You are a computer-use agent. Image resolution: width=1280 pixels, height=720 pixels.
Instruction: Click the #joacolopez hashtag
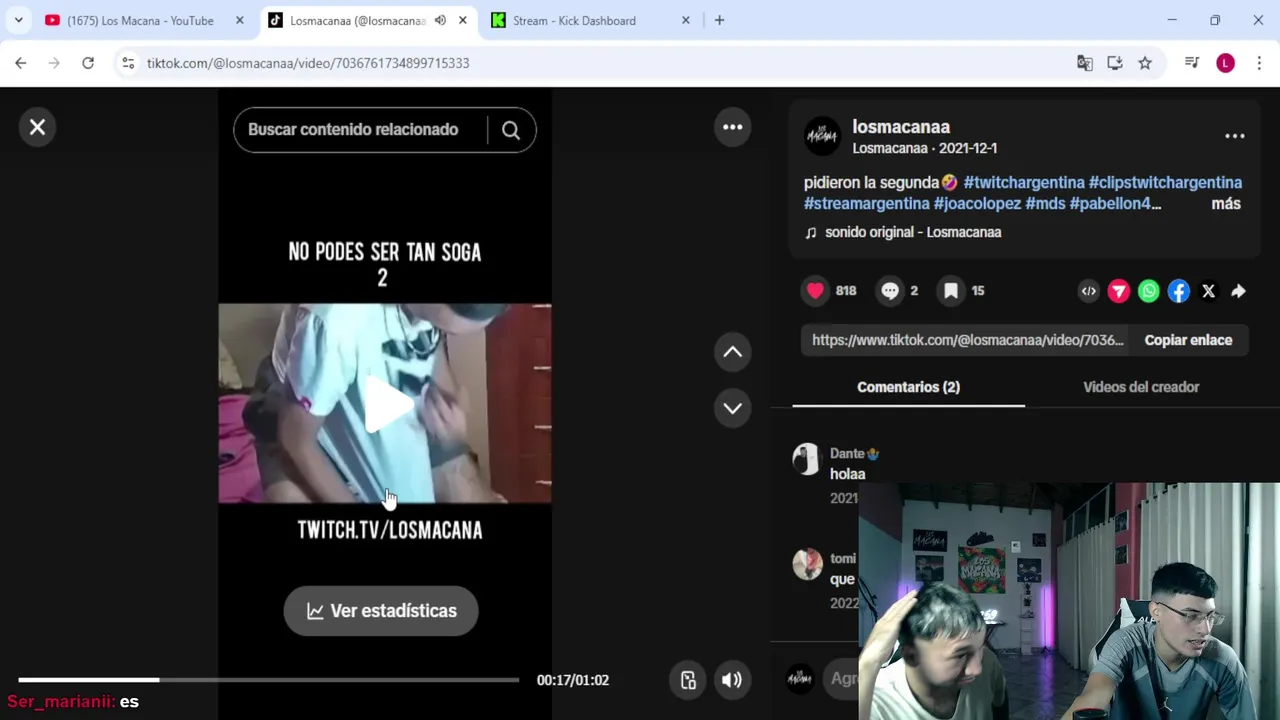pyautogui.click(x=977, y=204)
